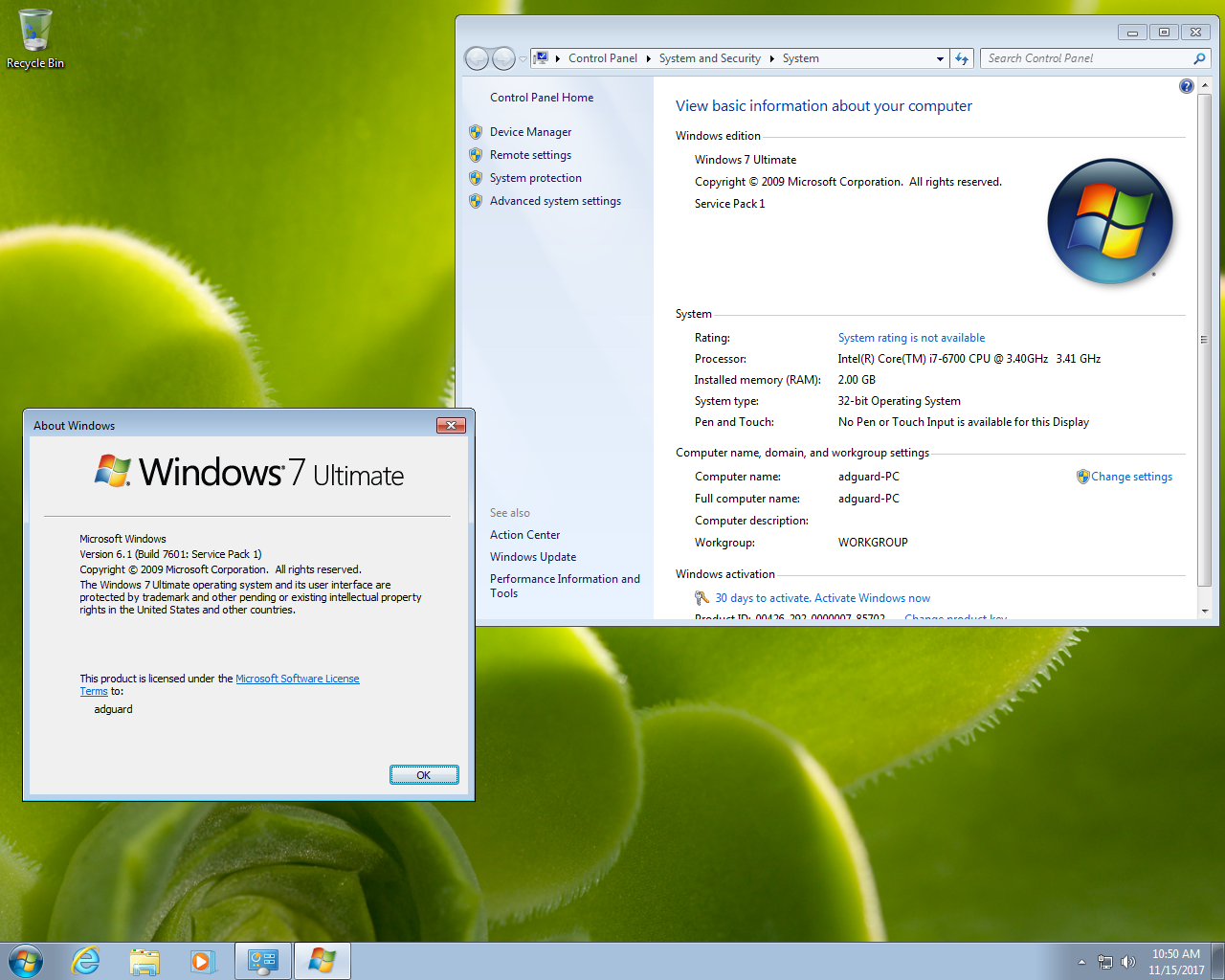
Task: Open recent pages dropdown beside navigation arrows
Action: click(523, 58)
